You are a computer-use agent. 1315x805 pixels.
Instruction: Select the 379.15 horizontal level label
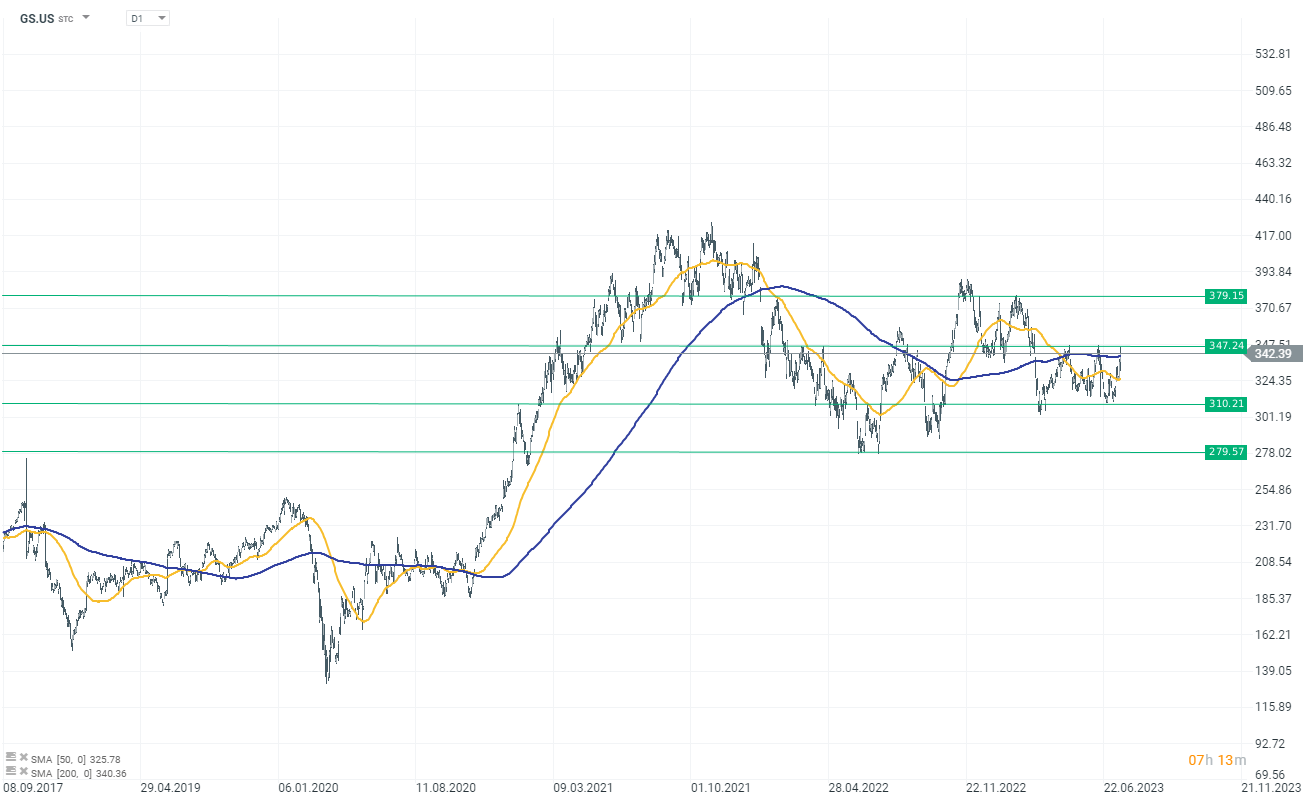pyautogui.click(x=1225, y=296)
